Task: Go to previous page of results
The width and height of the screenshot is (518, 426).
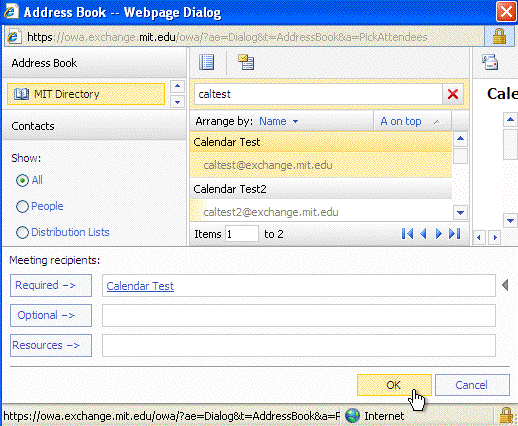Action: [x=423, y=234]
